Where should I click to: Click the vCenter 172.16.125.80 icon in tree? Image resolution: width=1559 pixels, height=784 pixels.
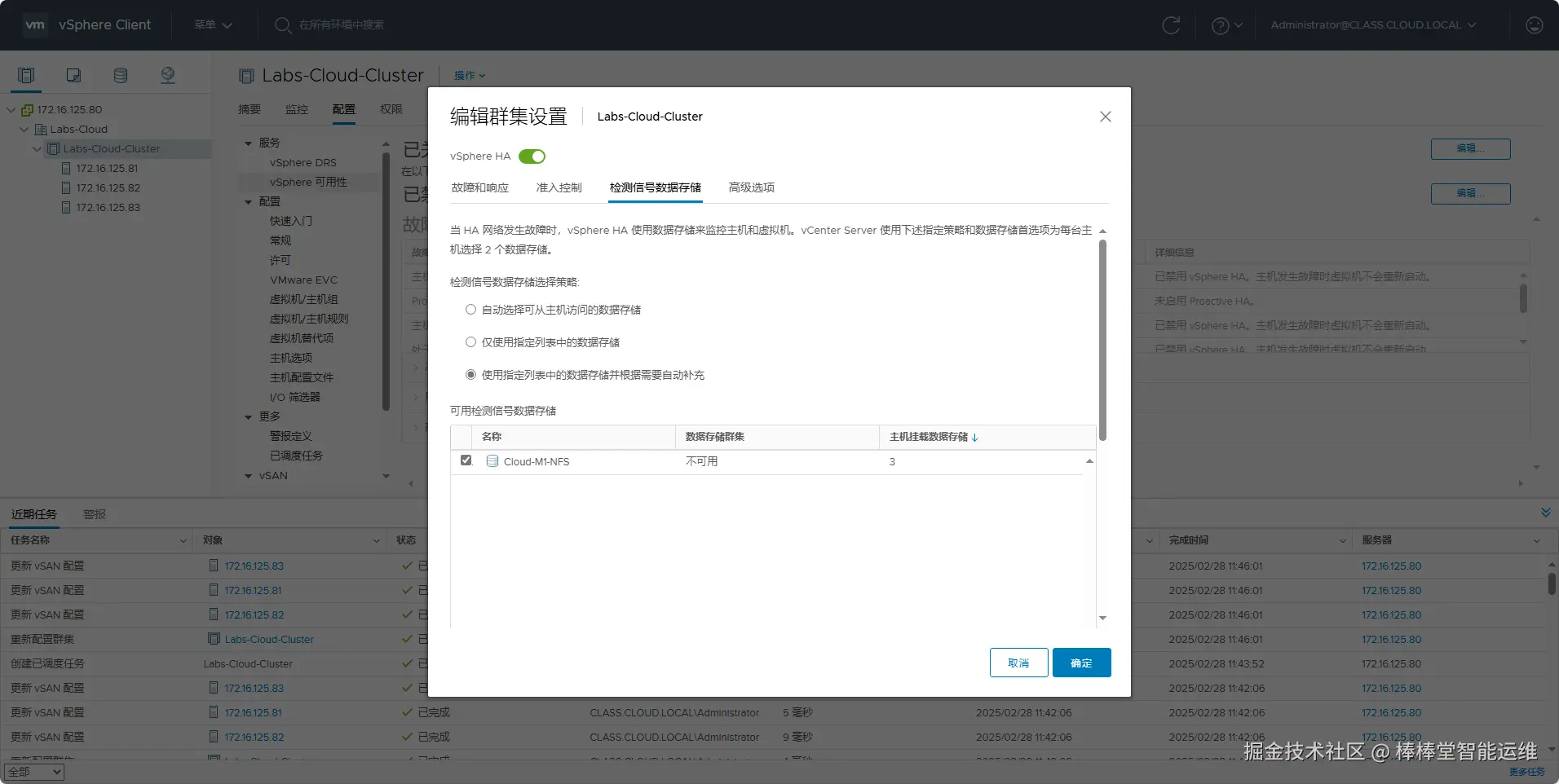28,110
